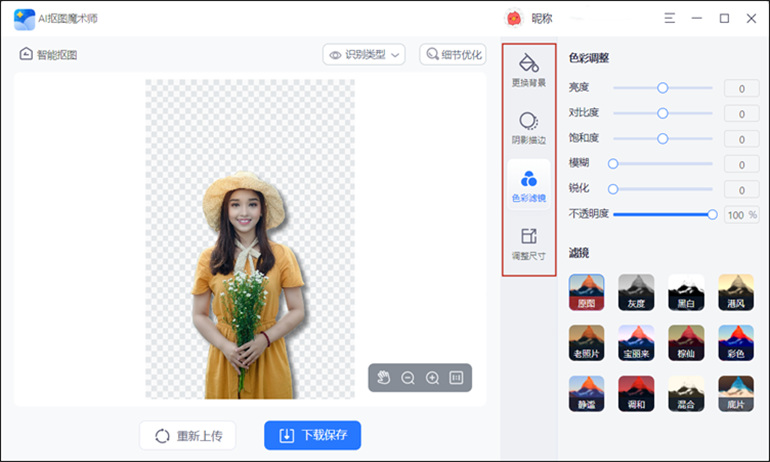The width and height of the screenshot is (770, 462).
Task: Click the 细节优化 button
Action: (x=453, y=54)
